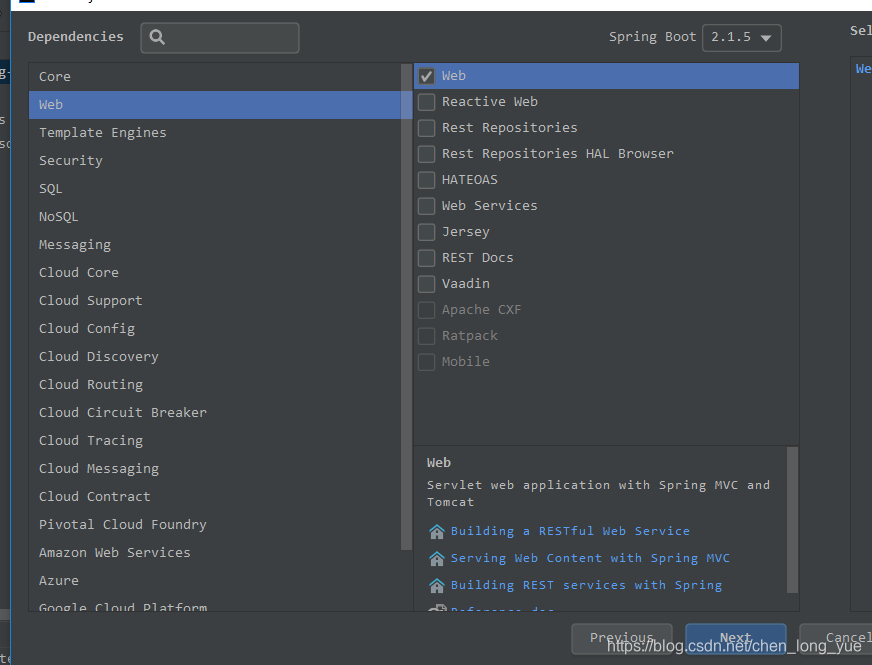Click the description panel vertical scrollbar
This screenshot has height=665, width=872.
pos(792,520)
